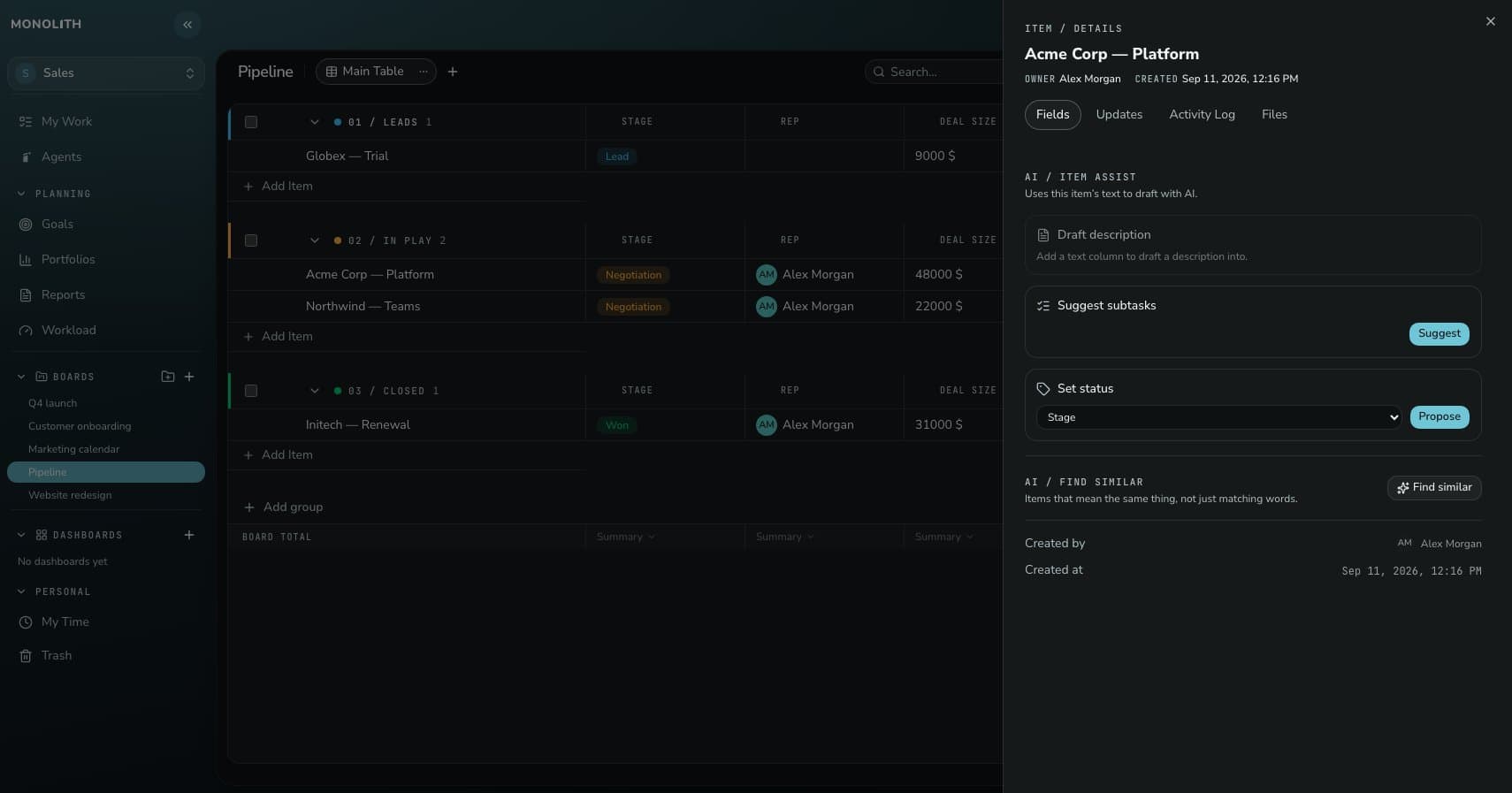Collapse the Personal section
Viewport: 1512px width, 793px height.
(21, 591)
